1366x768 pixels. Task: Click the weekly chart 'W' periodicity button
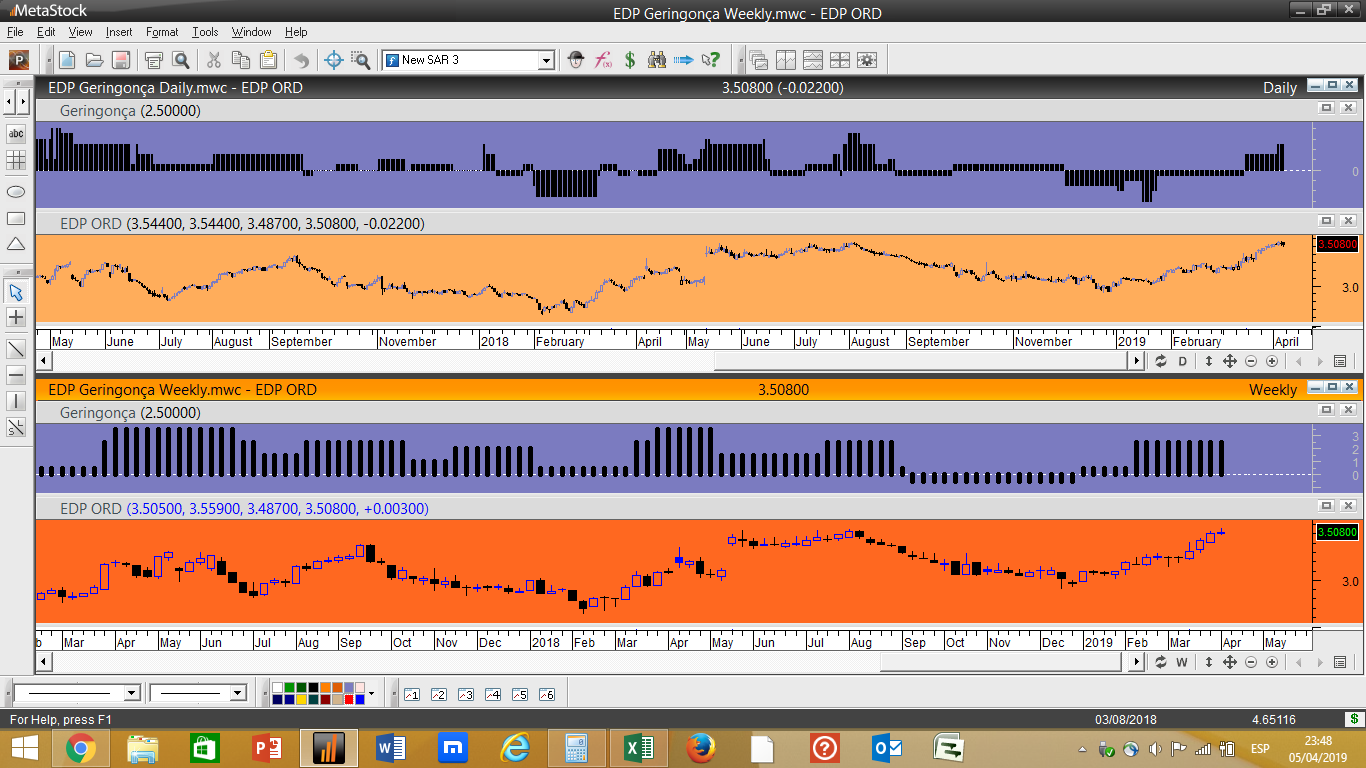tap(1182, 662)
